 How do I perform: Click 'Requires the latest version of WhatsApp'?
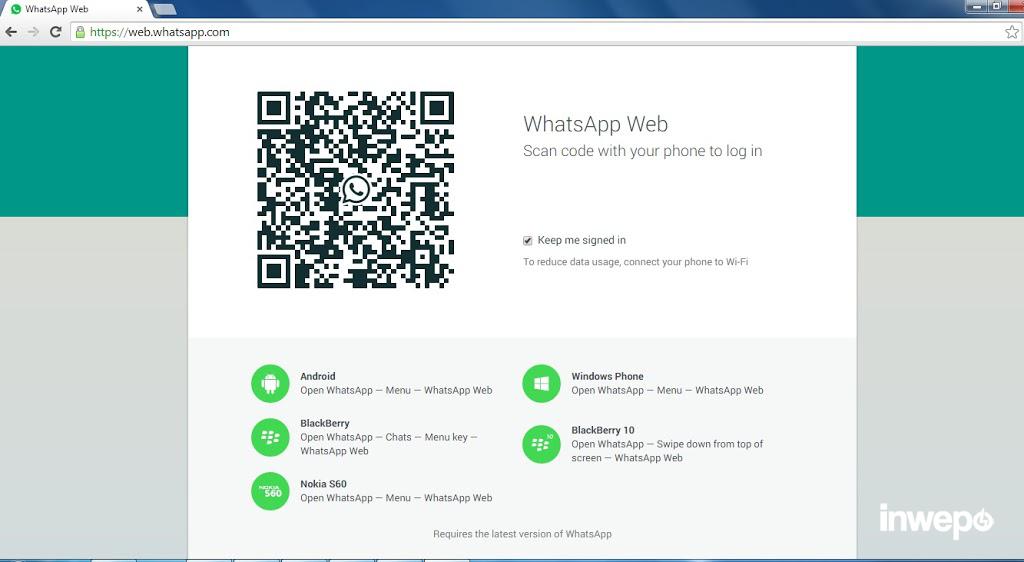(522, 534)
